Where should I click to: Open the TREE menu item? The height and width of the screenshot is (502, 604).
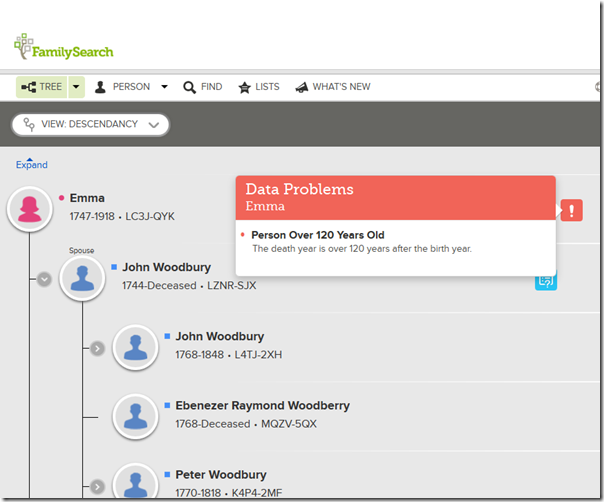(42, 87)
